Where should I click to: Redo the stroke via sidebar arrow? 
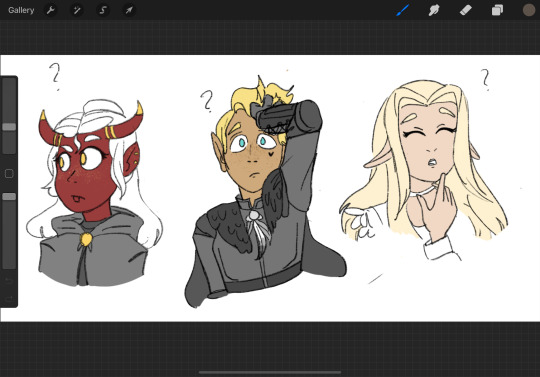tap(9, 298)
